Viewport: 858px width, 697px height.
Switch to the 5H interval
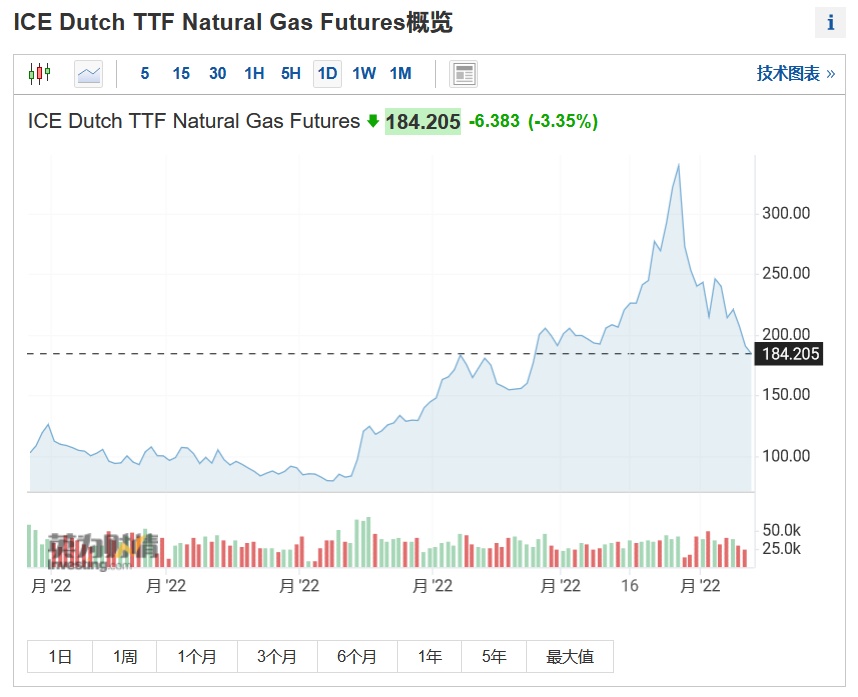click(x=290, y=73)
